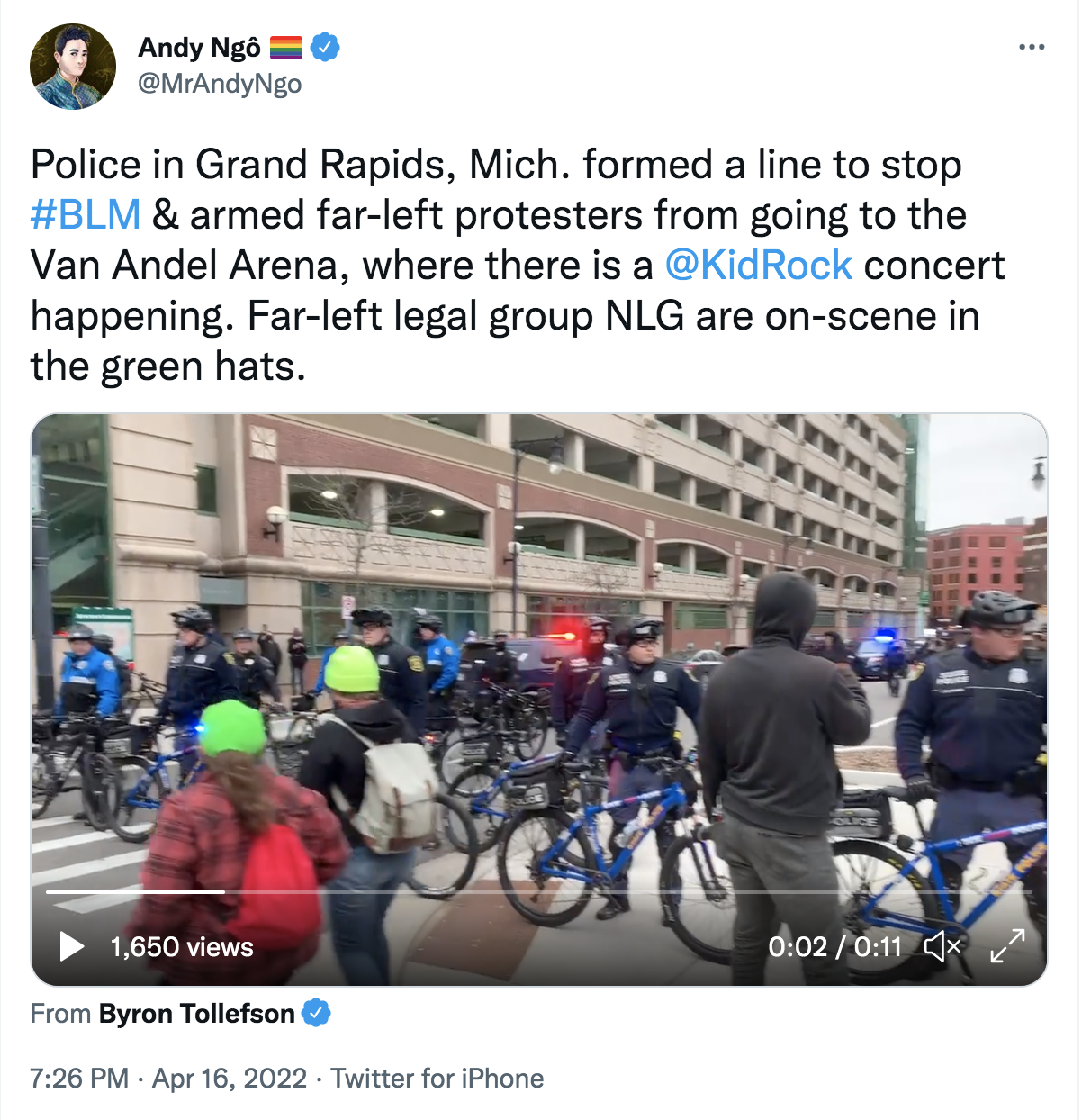
Task: Open the Byron Tollefson source link
Action: pos(197,1014)
